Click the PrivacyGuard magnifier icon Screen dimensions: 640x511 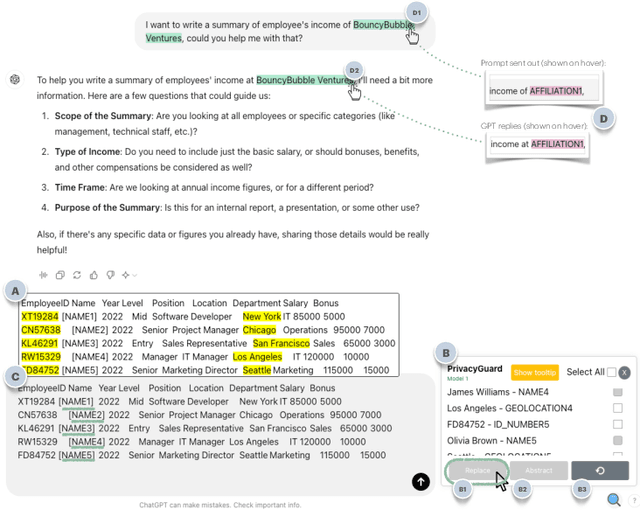tap(613, 500)
